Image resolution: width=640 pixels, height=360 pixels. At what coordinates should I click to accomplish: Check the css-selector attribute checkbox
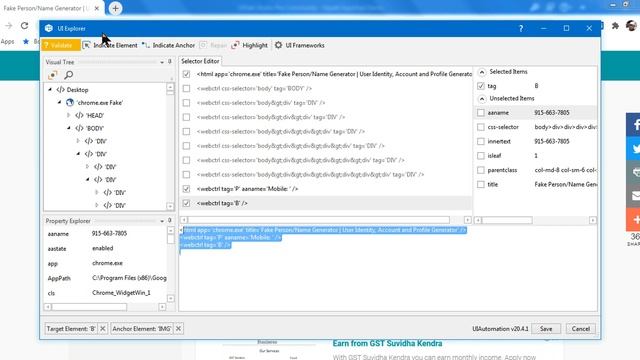(481, 127)
